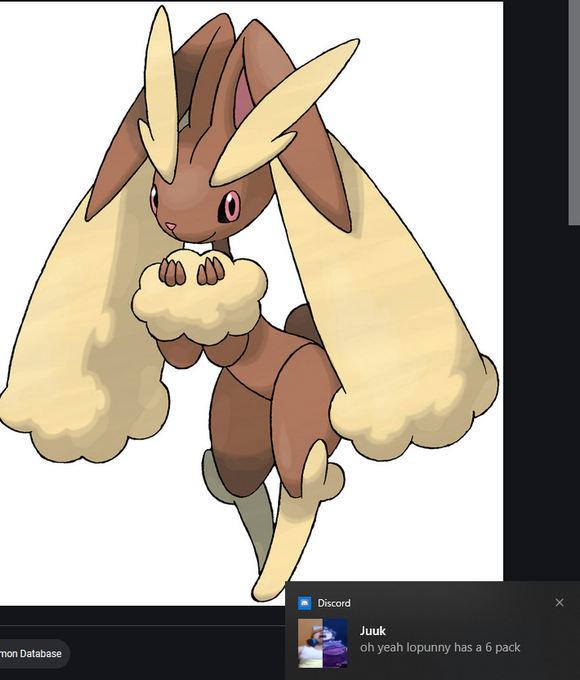
Task: Open message 'oh yeah lopunny has a 6 pack'
Action: (x=440, y=647)
